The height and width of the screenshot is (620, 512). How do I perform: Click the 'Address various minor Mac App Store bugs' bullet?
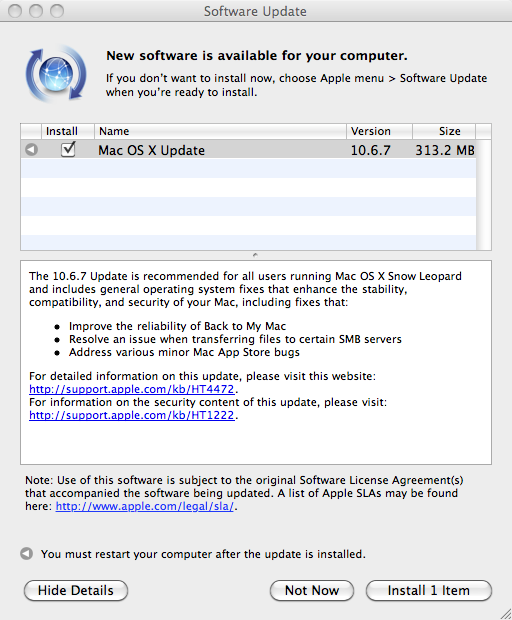click(184, 352)
